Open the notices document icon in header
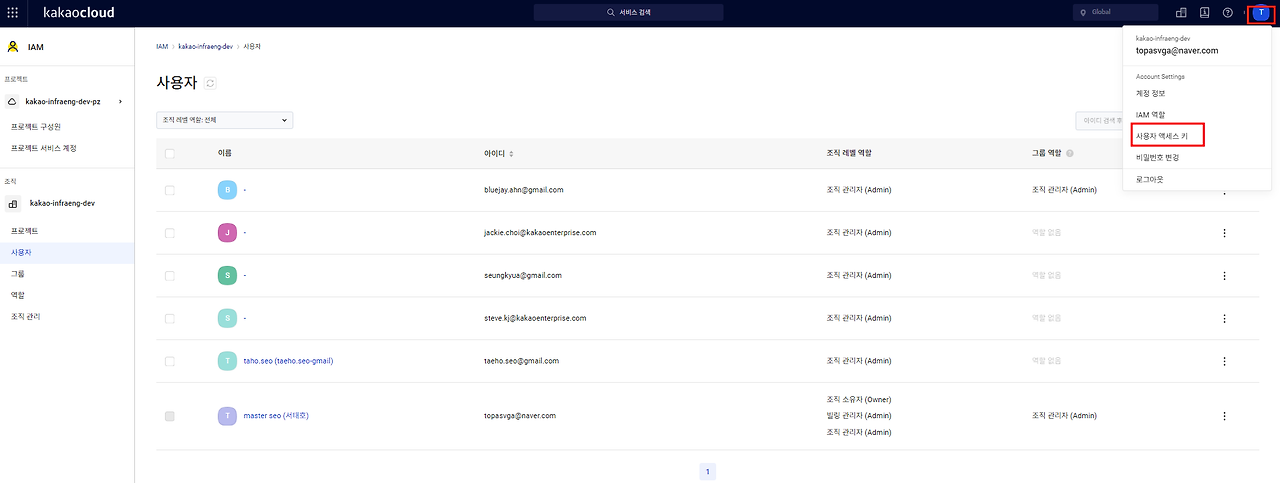Screen dimensions: 1280x483 pos(1204,13)
